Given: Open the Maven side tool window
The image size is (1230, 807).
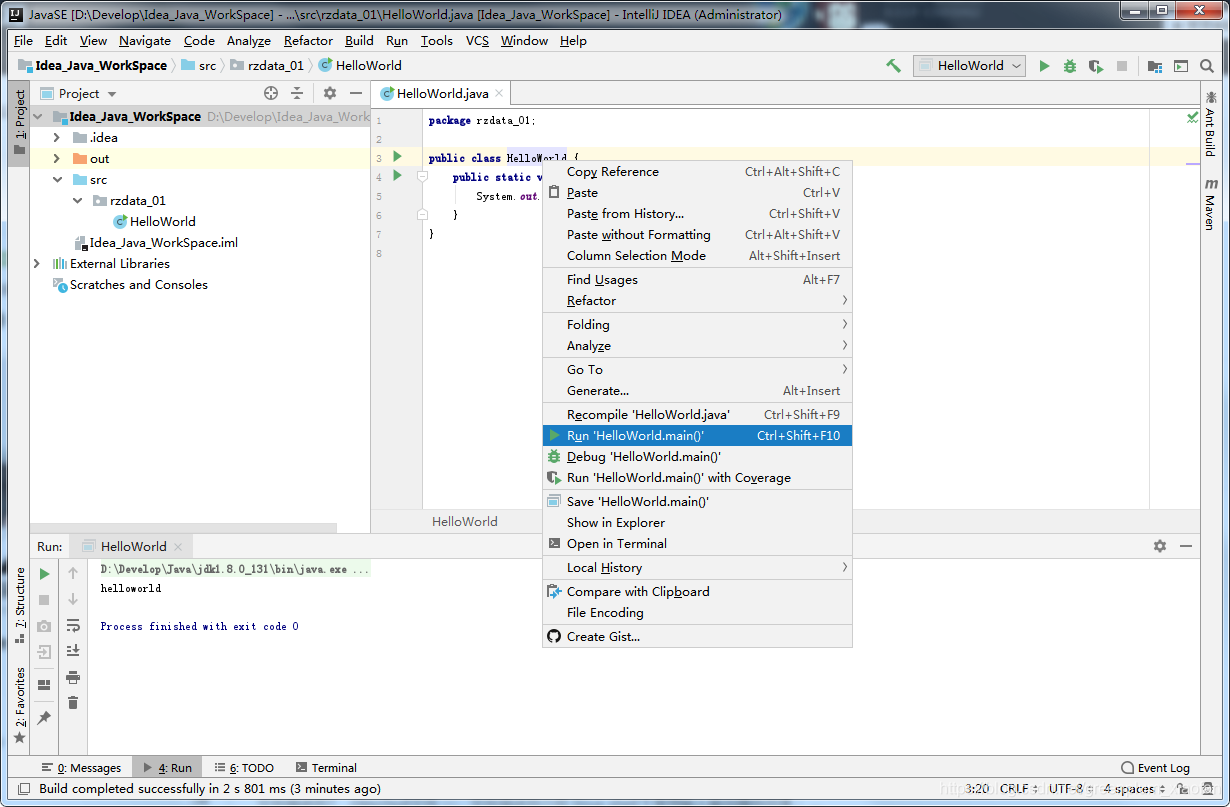Looking at the screenshot, I should [1210, 204].
